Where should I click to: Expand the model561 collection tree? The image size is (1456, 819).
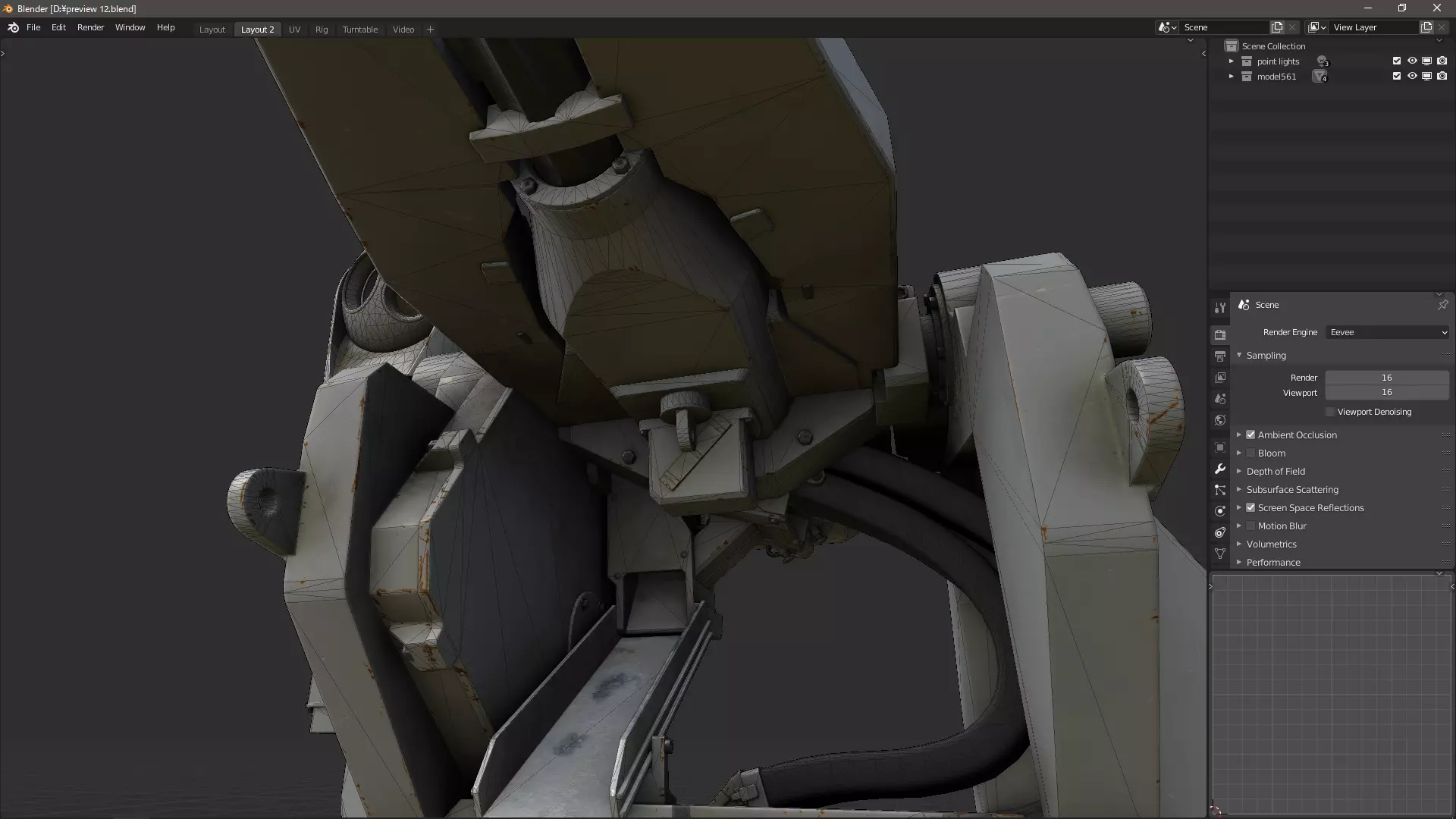coord(1232,77)
